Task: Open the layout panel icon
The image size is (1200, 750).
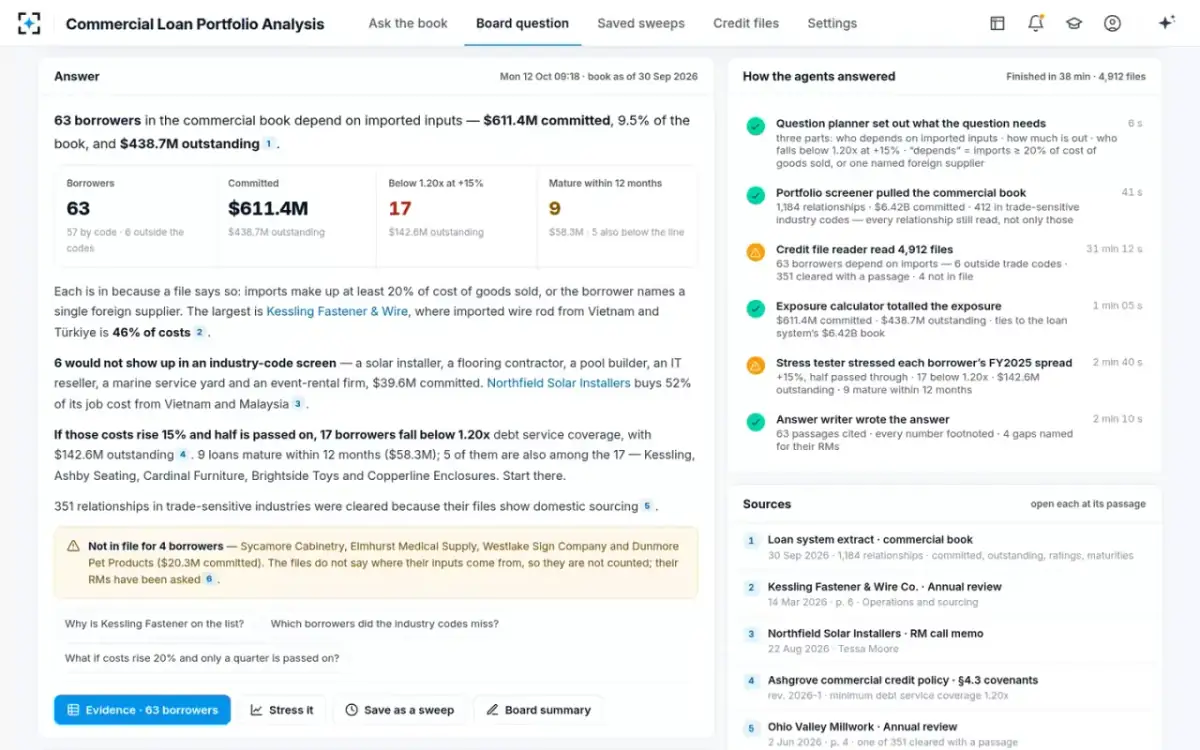Action: click(x=997, y=23)
